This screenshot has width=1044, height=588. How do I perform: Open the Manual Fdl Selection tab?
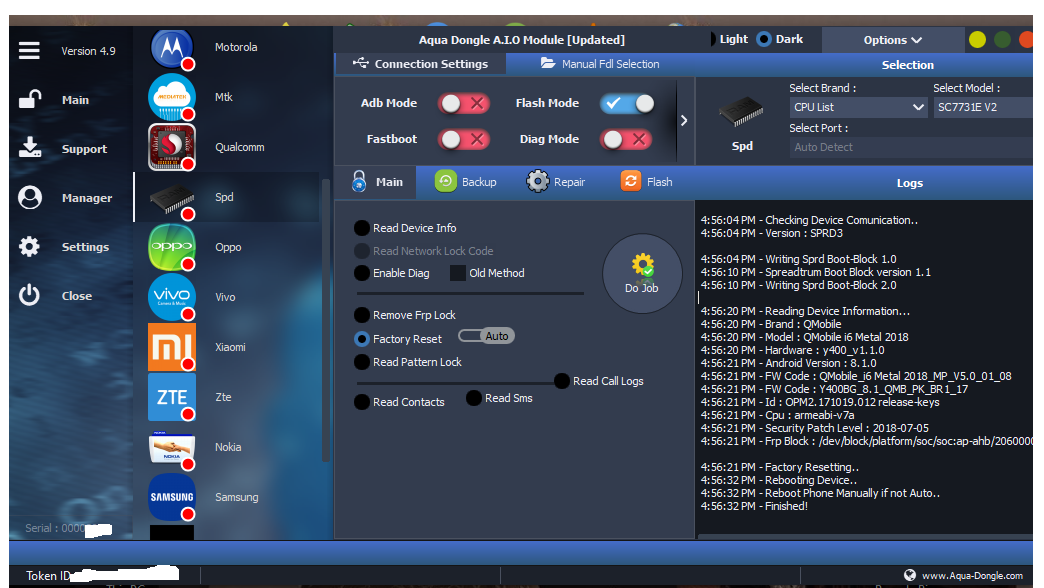point(600,64)
